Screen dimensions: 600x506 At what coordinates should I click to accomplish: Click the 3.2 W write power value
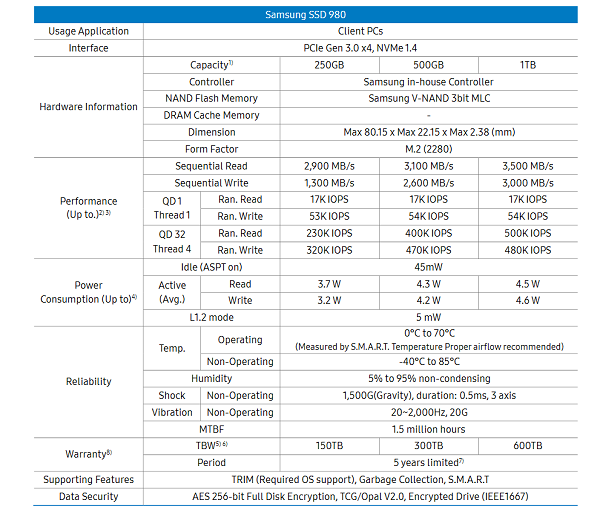click(x=329, y=300)
